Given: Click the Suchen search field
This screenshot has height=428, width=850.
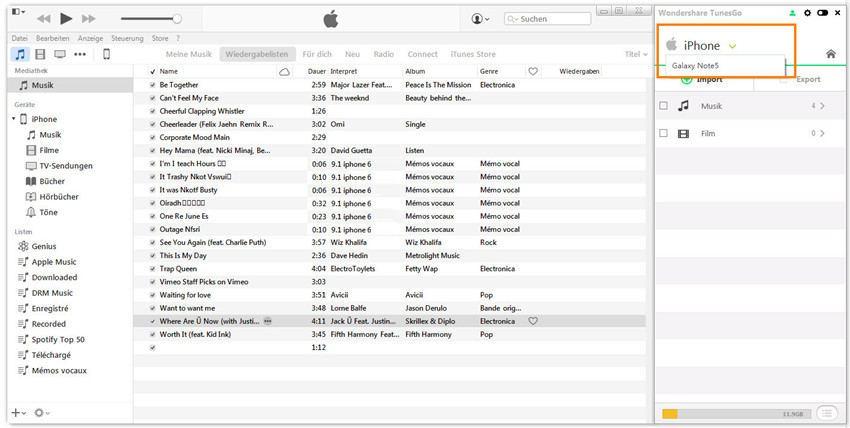Looking at the screenshot, I should click(548, 19).
